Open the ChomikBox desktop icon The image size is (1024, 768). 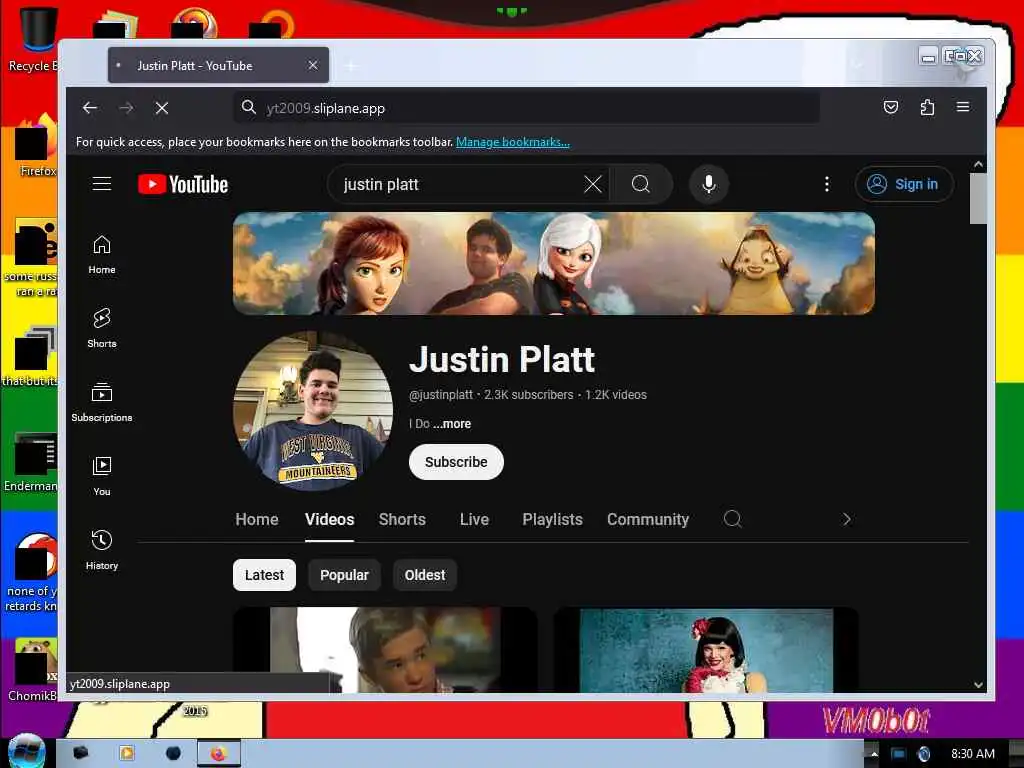point(33,670)
